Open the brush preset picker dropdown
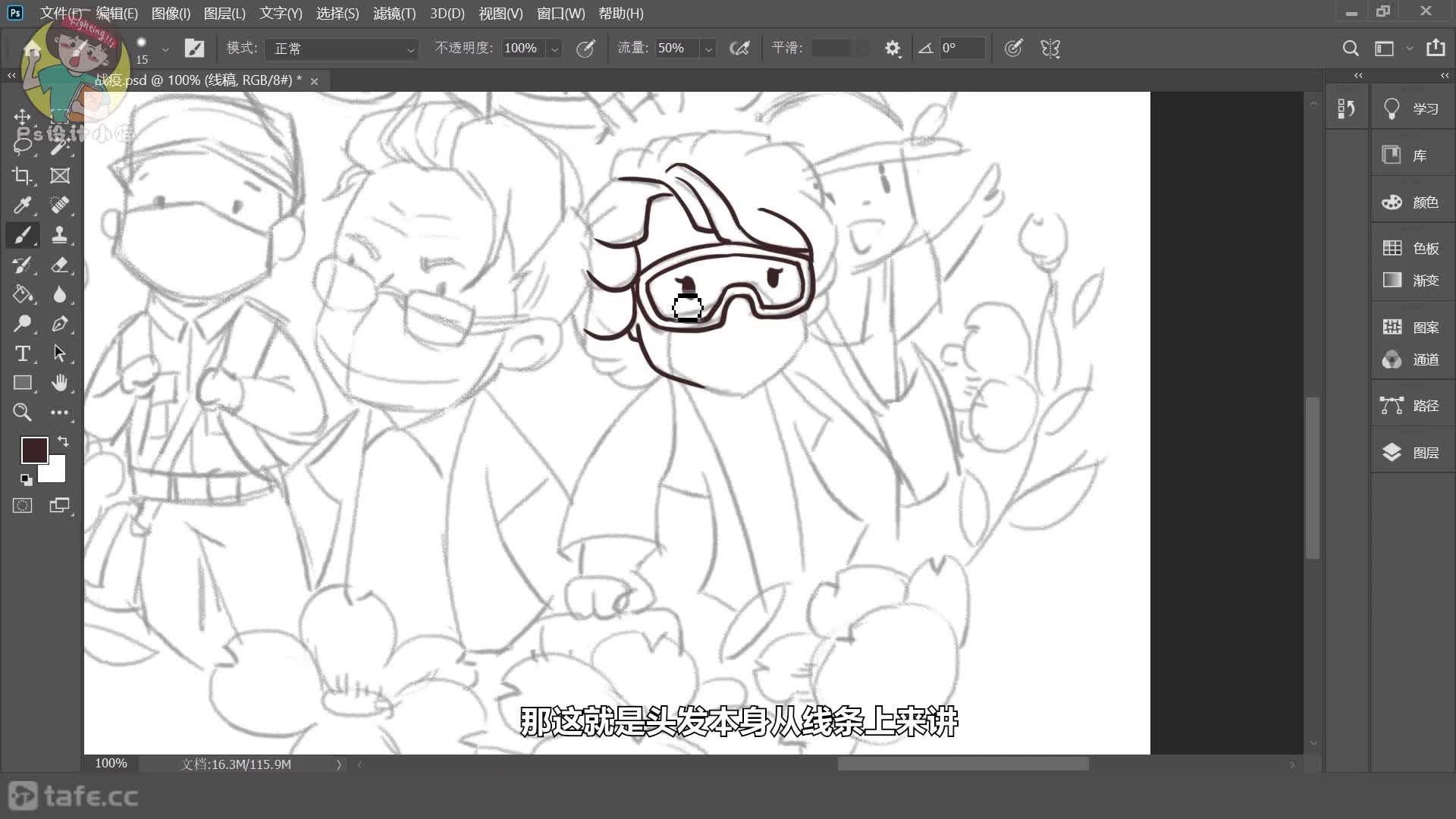The height and width of the screenshot is (819, 1456). tap(165, 50)
